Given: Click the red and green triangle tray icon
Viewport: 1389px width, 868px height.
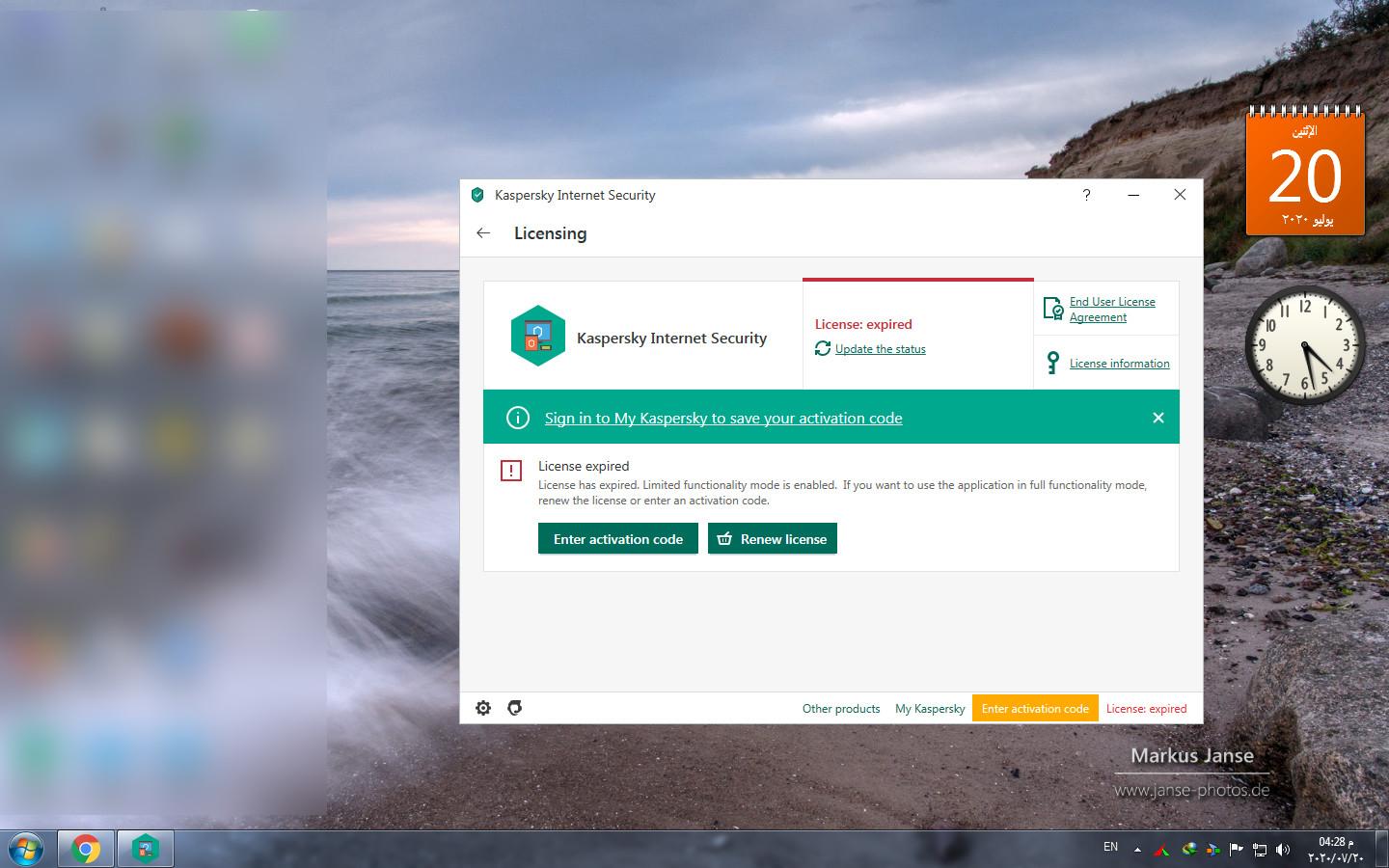Looking at the screenshot, I should pos(1161,851).
